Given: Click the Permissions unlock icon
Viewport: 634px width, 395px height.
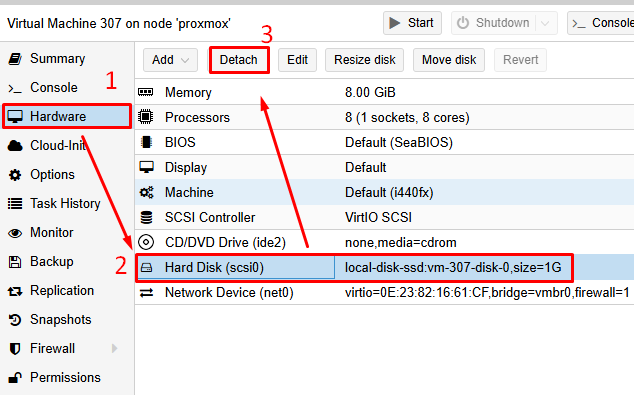Looking at the screenshot, I should click(15, 378).
